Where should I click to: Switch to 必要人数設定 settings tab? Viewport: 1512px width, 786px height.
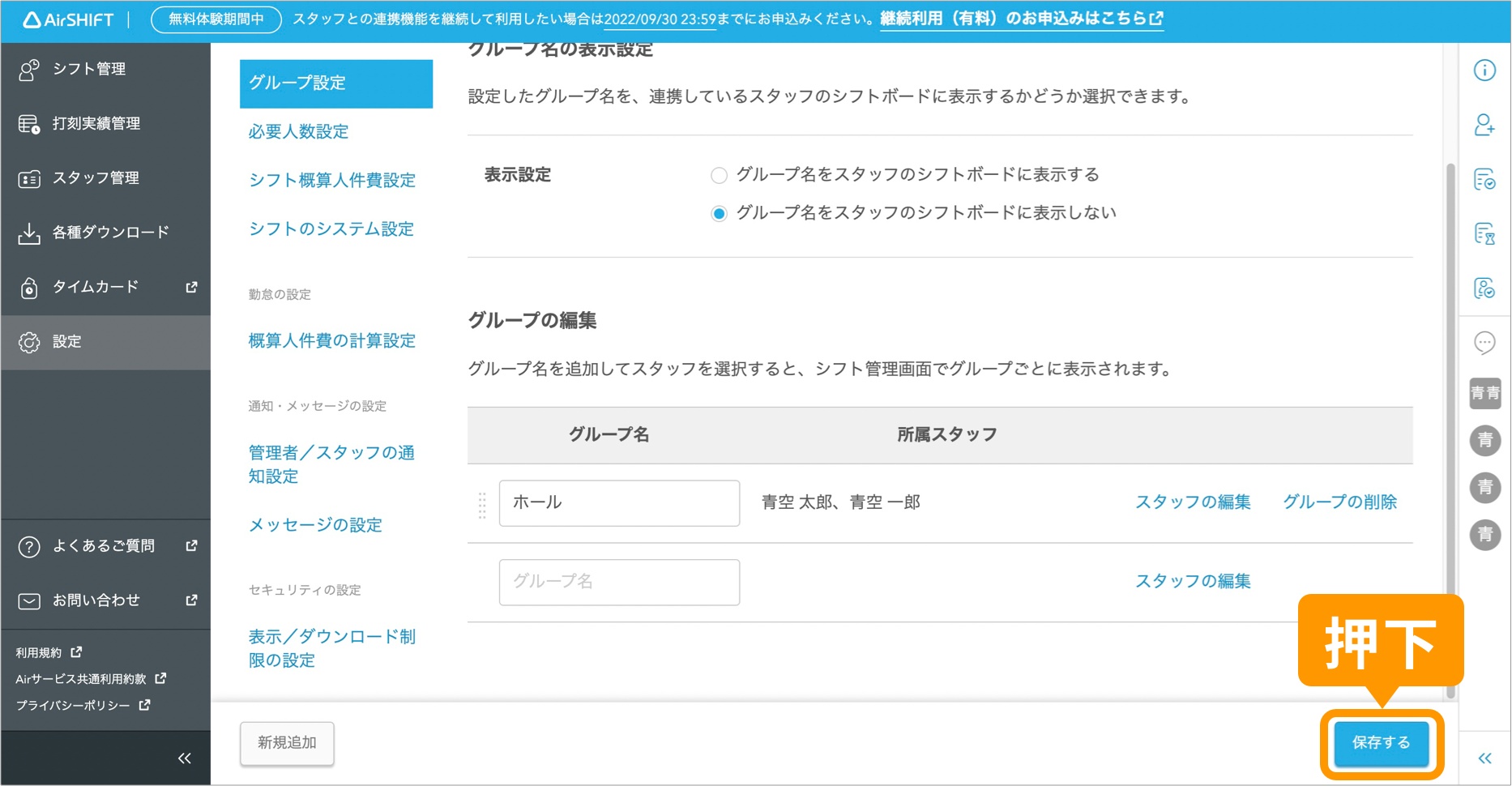[298, 131]
